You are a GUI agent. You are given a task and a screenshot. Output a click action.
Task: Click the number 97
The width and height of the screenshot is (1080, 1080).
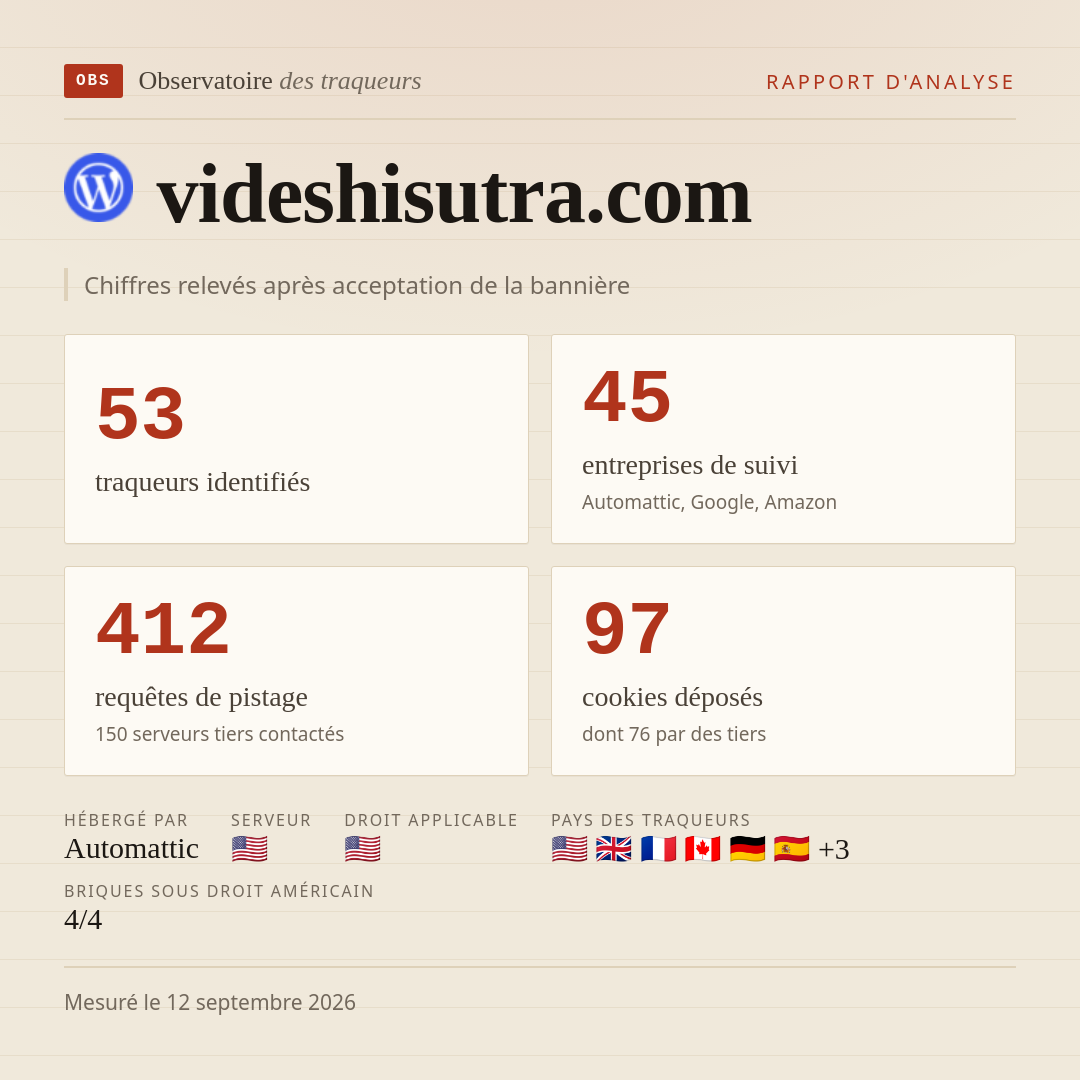[627, 628]
